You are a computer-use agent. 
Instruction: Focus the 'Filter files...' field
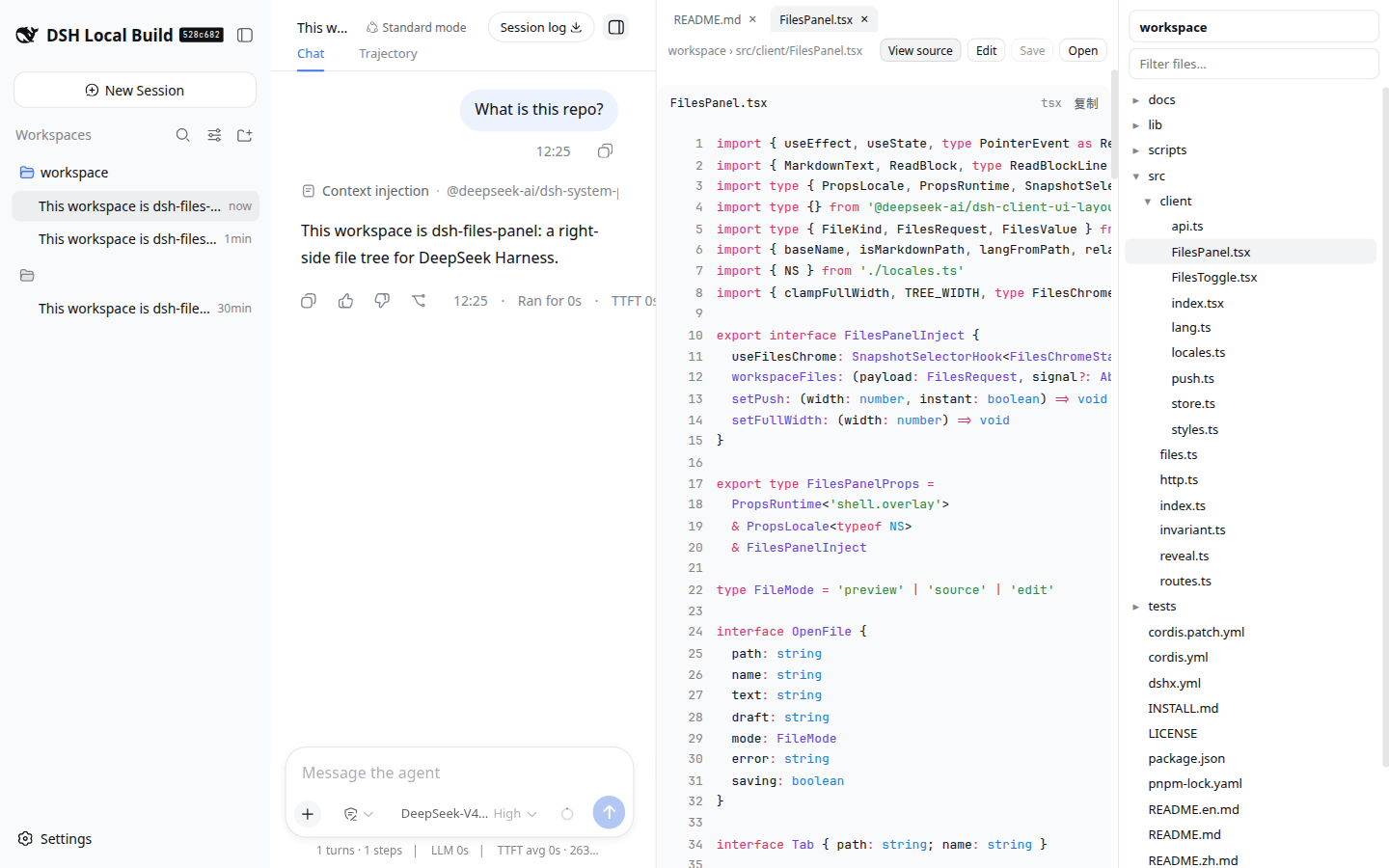[1253, 64]
